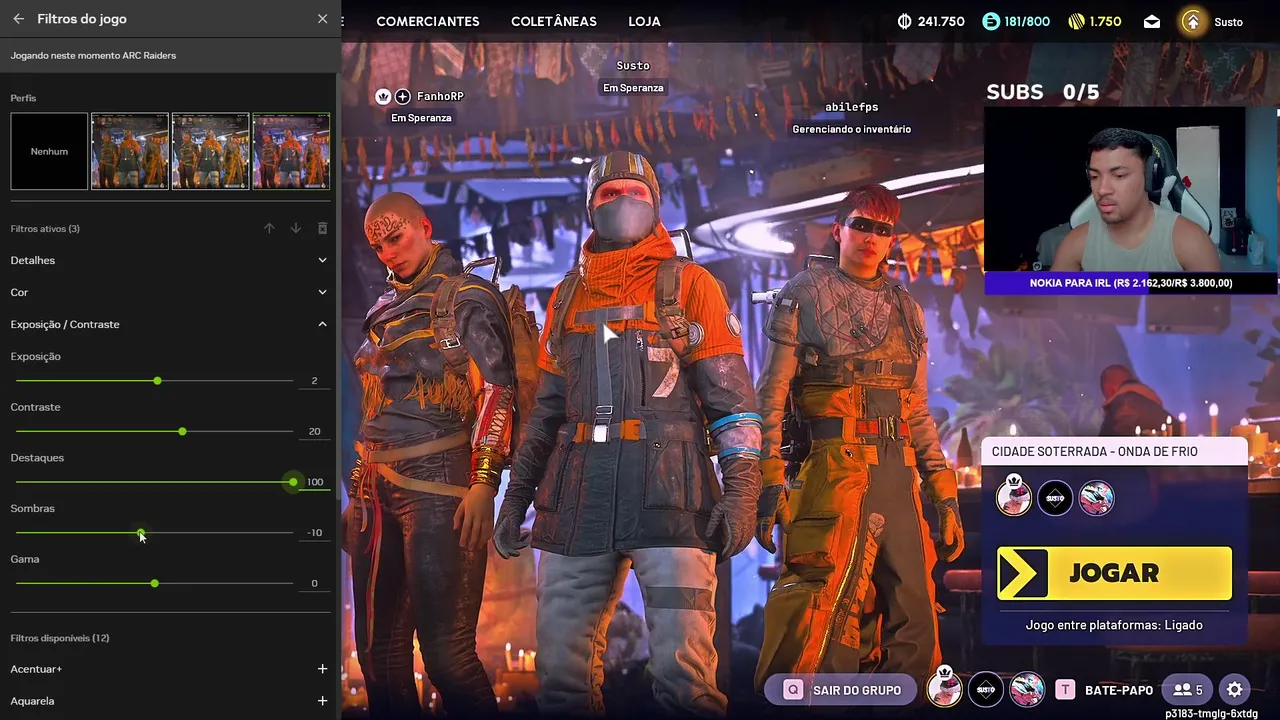Open the LOJA tab
This screenshot has width=1280, height=720.
(x=644, y=21)
